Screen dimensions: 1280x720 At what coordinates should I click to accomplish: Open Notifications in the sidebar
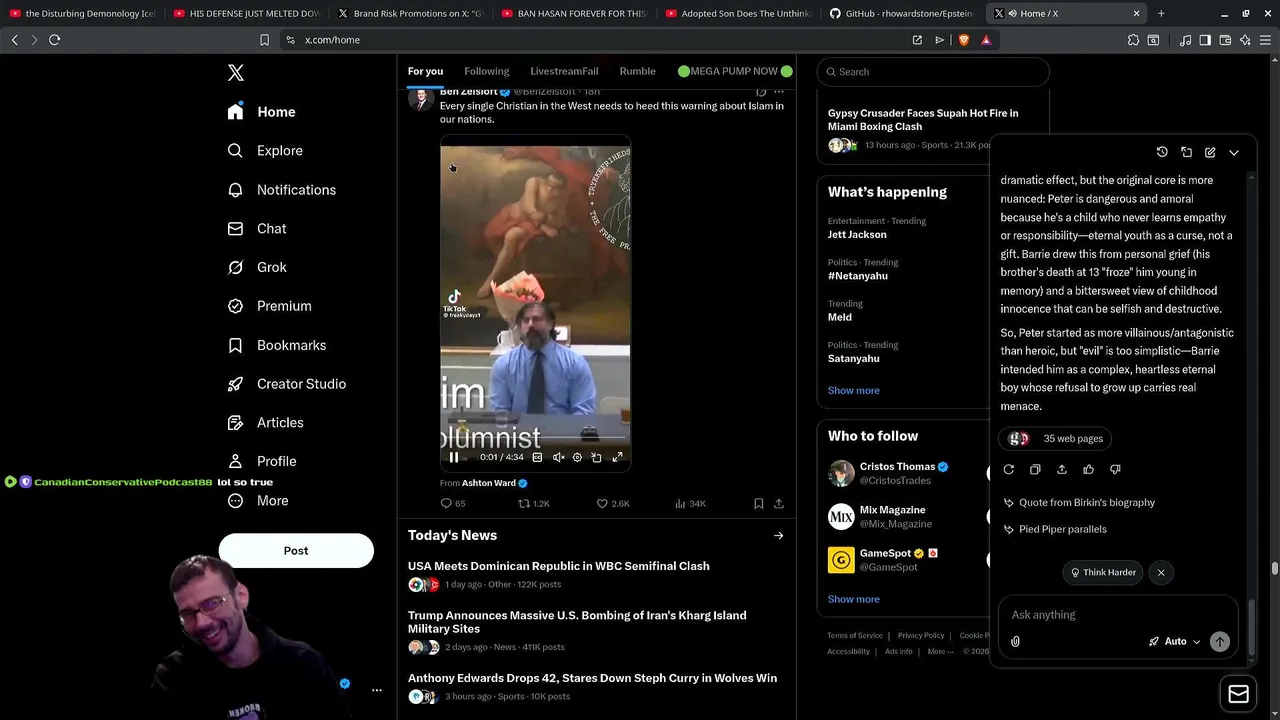[281, 190]
